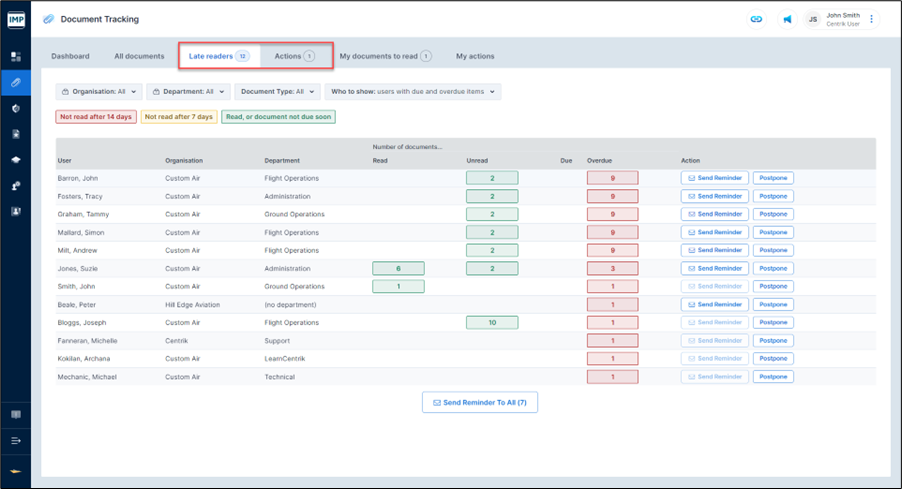Expand the sidebar with the arrow icon
This screenshot has height=489, width=902.
16,440
